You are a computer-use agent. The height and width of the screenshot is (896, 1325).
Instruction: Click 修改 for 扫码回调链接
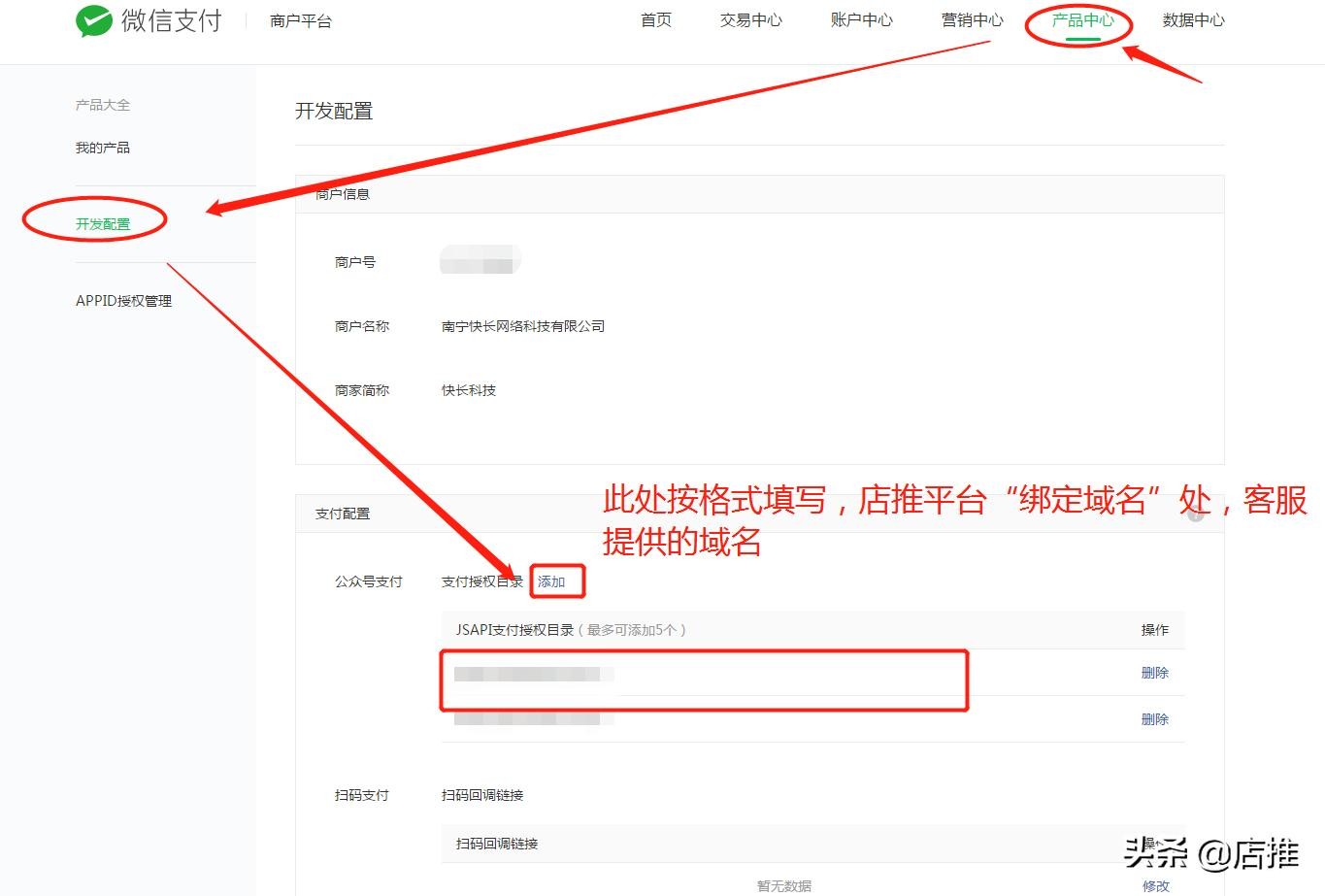[x=1155, y=885]
